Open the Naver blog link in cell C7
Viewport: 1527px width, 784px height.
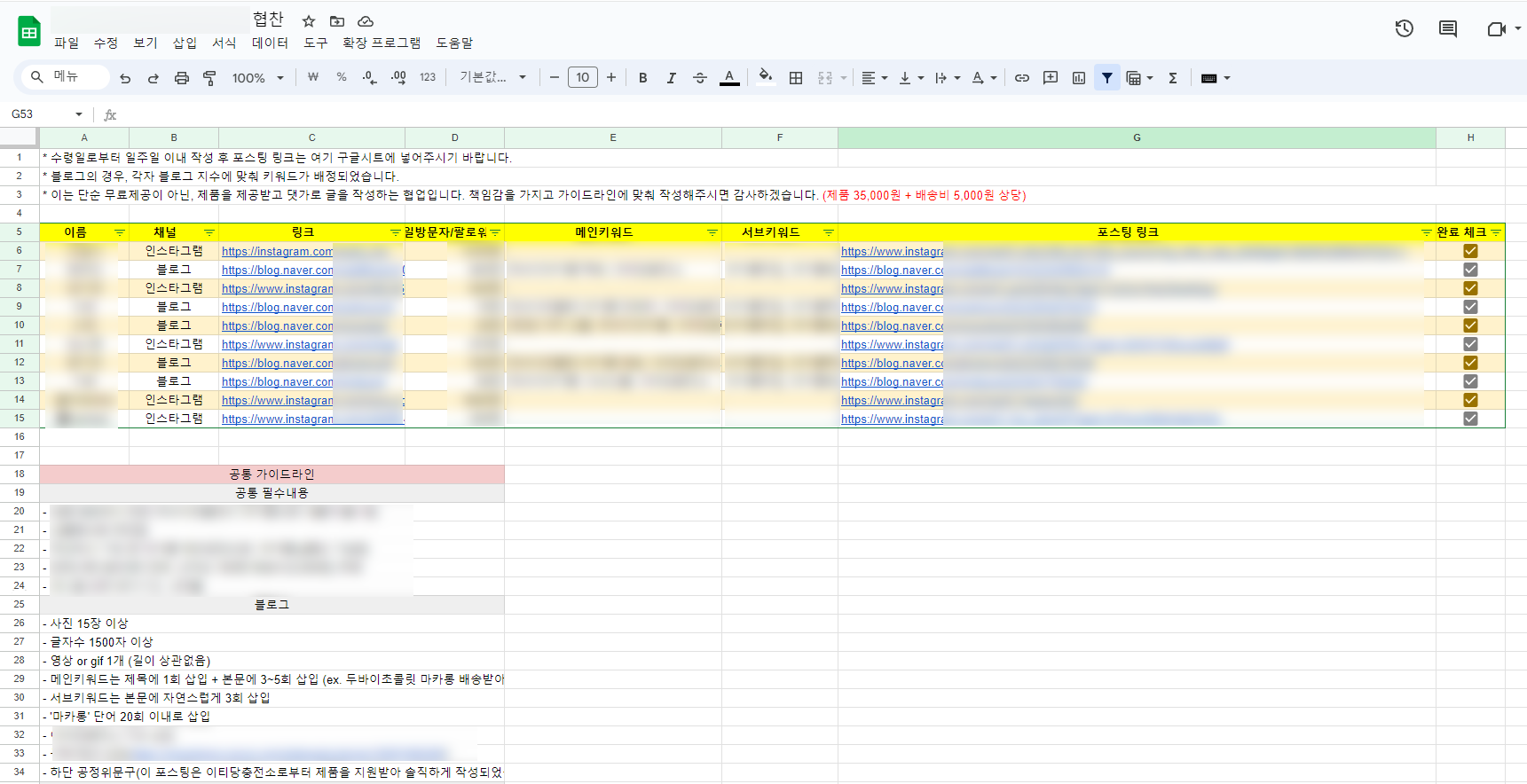click(278, 270)
